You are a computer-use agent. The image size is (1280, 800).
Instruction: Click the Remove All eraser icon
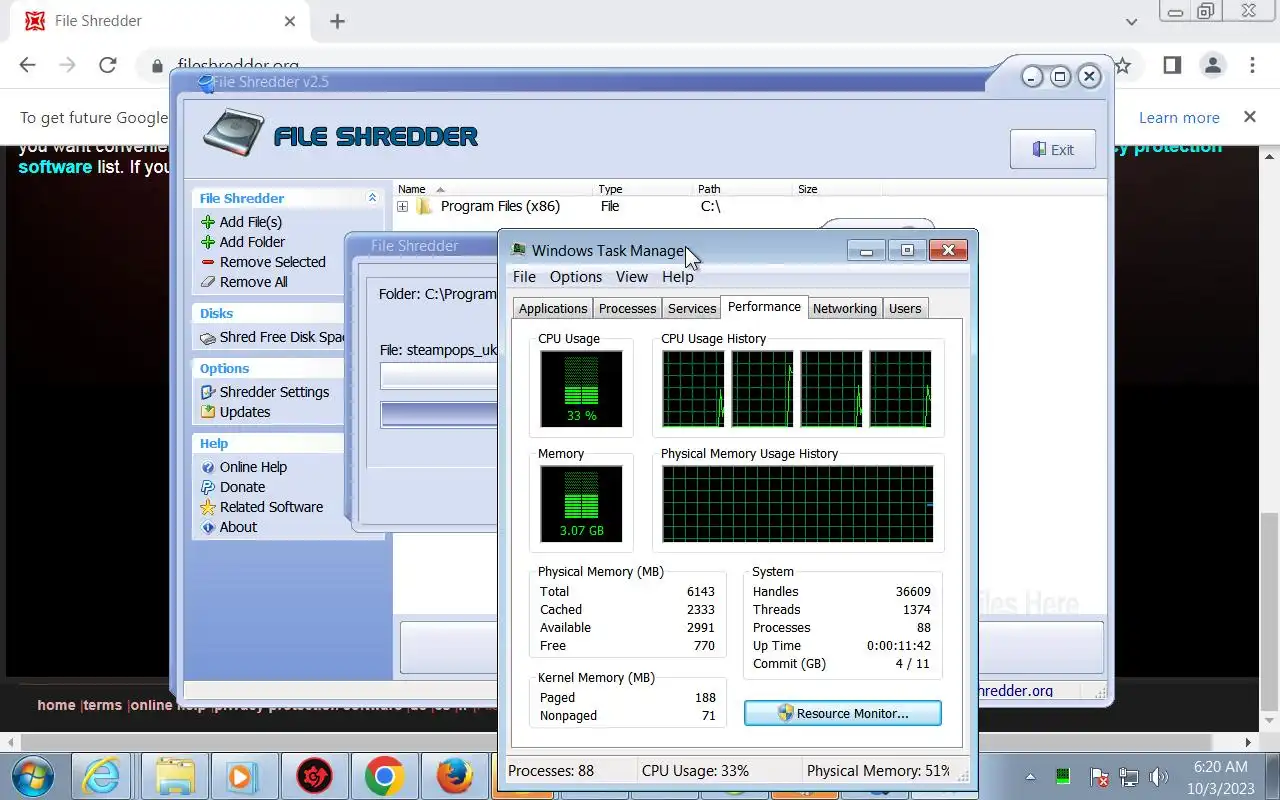point(208,282)
